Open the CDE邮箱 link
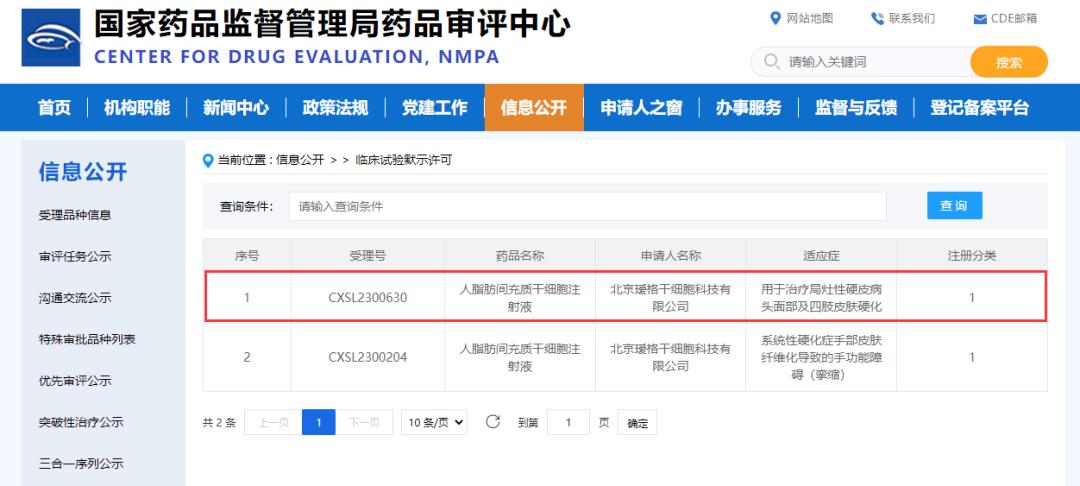The image size is (1080, 486). (1013, 19)
